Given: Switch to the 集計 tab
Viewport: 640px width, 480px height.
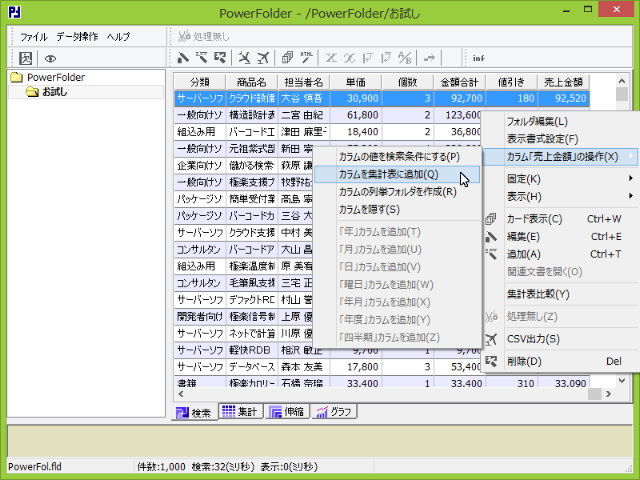Looking at the screenshot, I should [240, 411].
